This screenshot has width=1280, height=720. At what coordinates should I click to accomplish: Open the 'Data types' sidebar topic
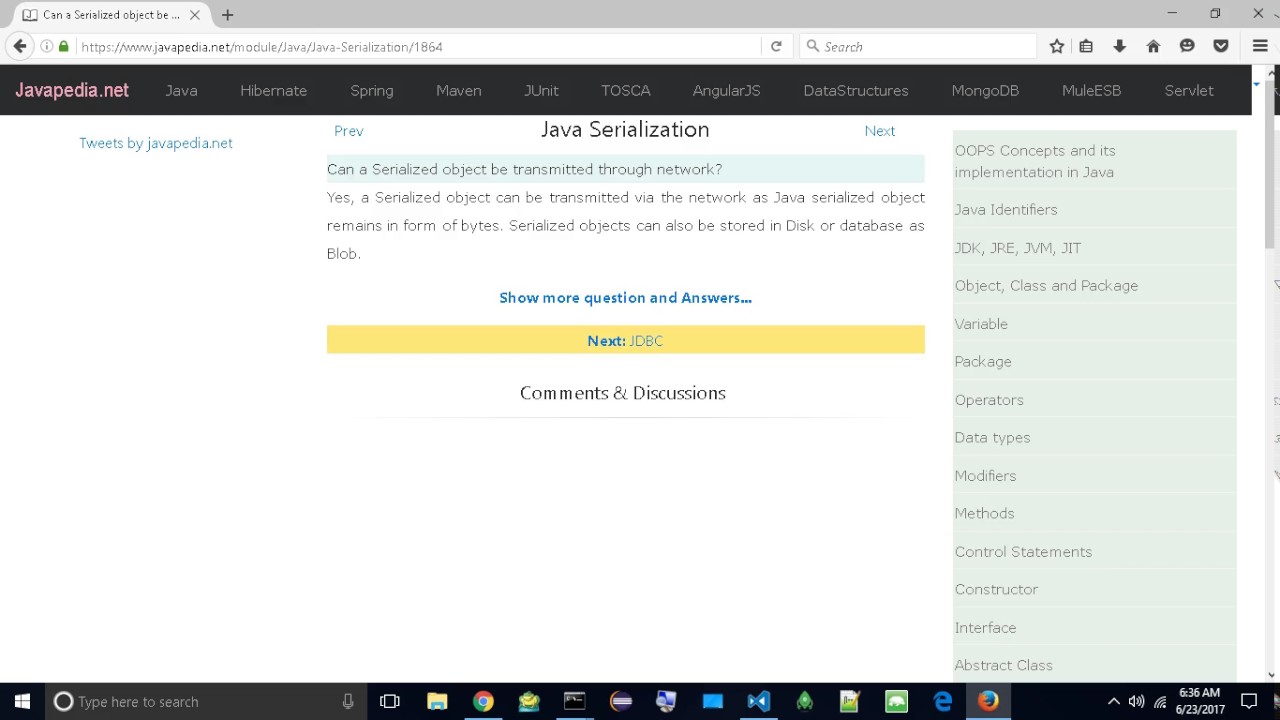992,438
